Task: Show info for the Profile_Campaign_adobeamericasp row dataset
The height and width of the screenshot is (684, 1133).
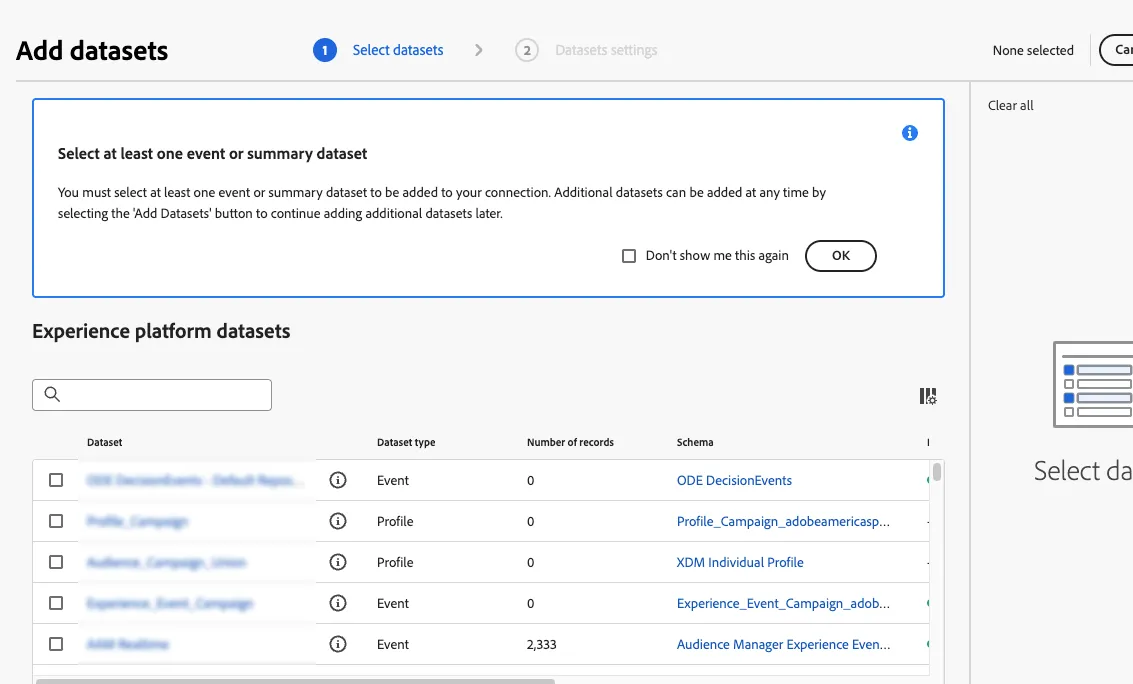Action: pyautogui.click(x=337, y=521)
